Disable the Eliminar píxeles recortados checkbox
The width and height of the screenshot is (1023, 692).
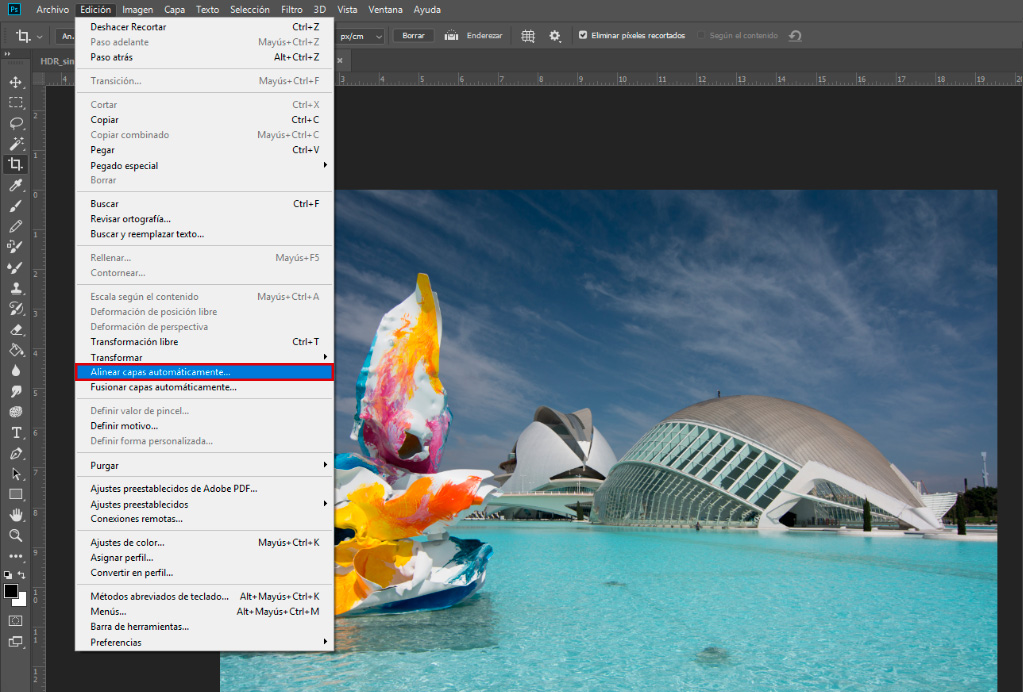coord(582,33)
